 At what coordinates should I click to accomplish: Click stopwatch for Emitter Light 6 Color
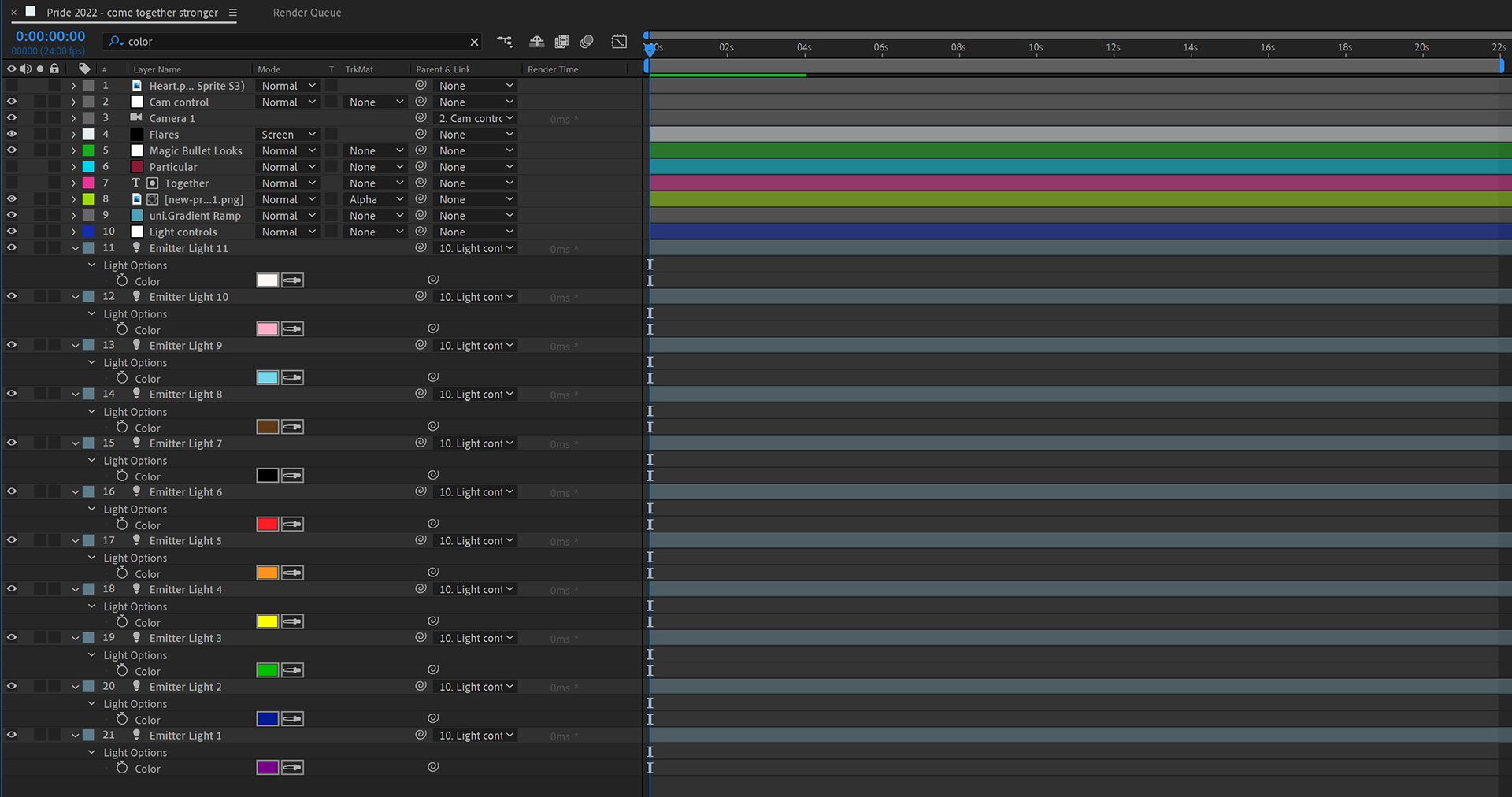click(x=122, y=525)
